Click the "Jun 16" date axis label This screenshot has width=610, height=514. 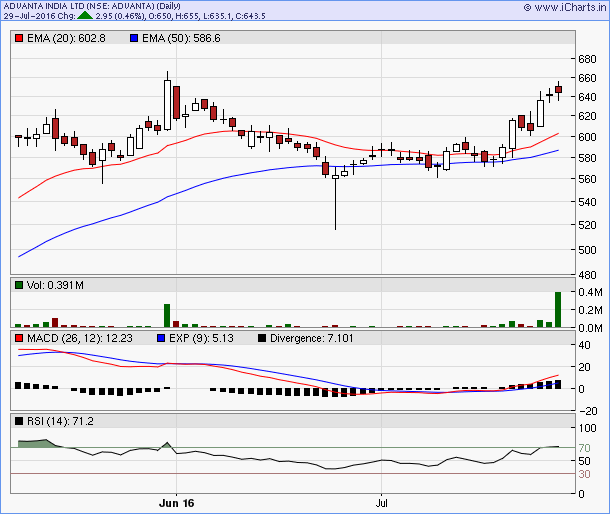click(176, 503)
